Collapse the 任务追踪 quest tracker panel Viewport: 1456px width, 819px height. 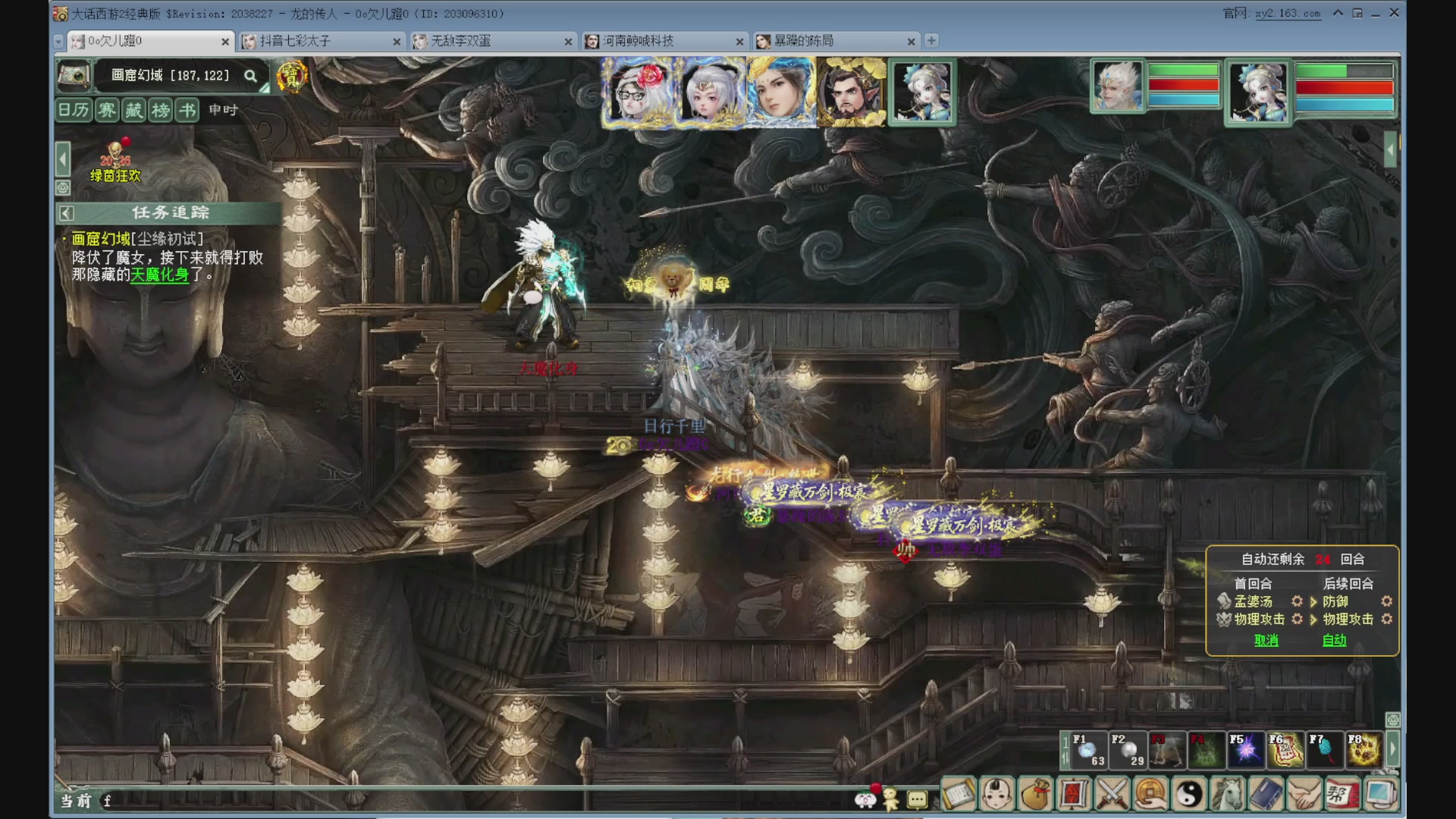pyautogui.click(x=67, y=213)
